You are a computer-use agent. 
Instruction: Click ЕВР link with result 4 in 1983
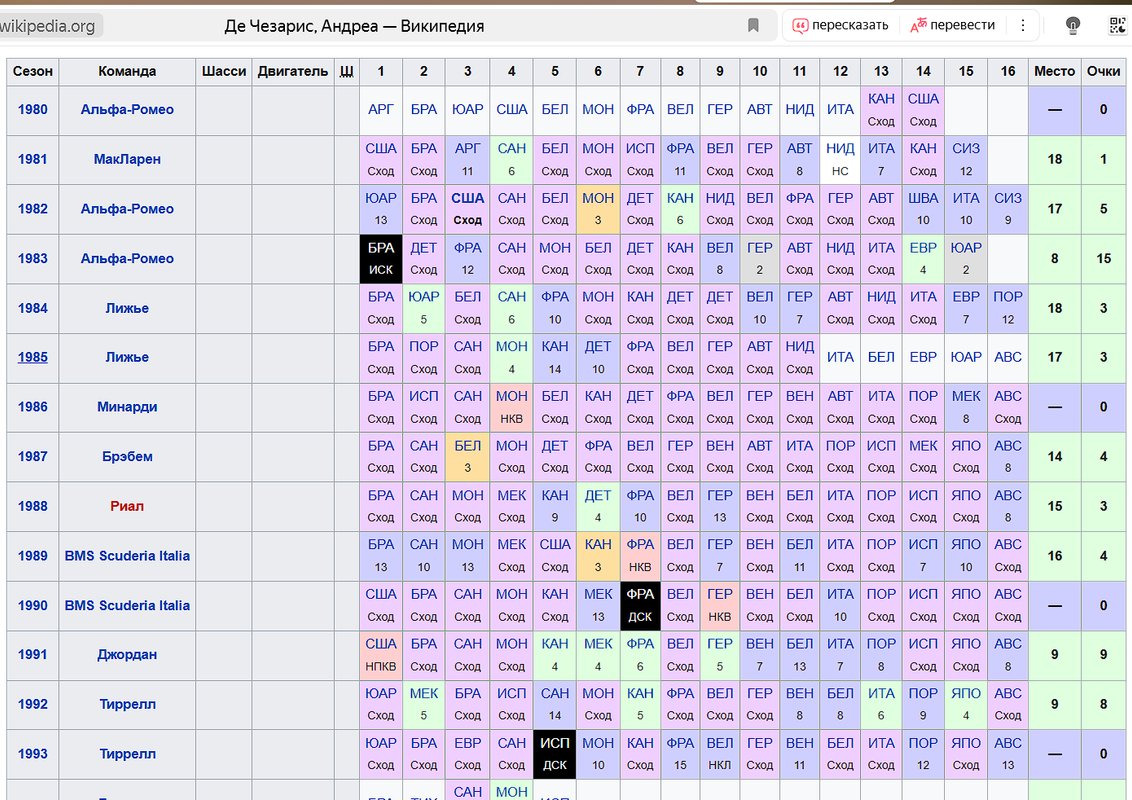pos(923,248)
